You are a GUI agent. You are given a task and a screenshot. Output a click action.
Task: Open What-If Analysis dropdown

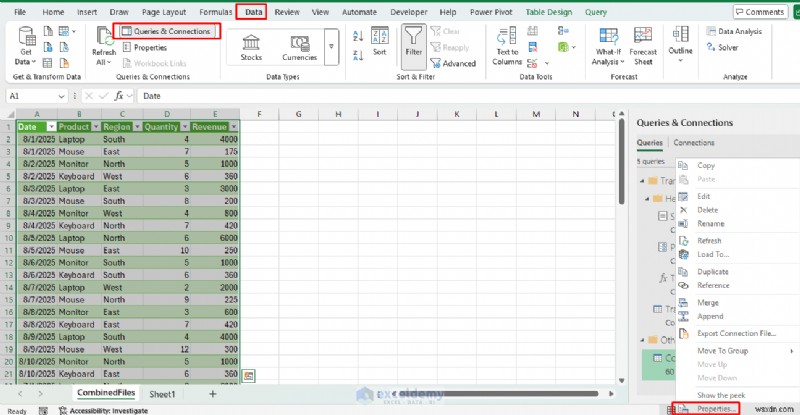[x=608, y=47]
